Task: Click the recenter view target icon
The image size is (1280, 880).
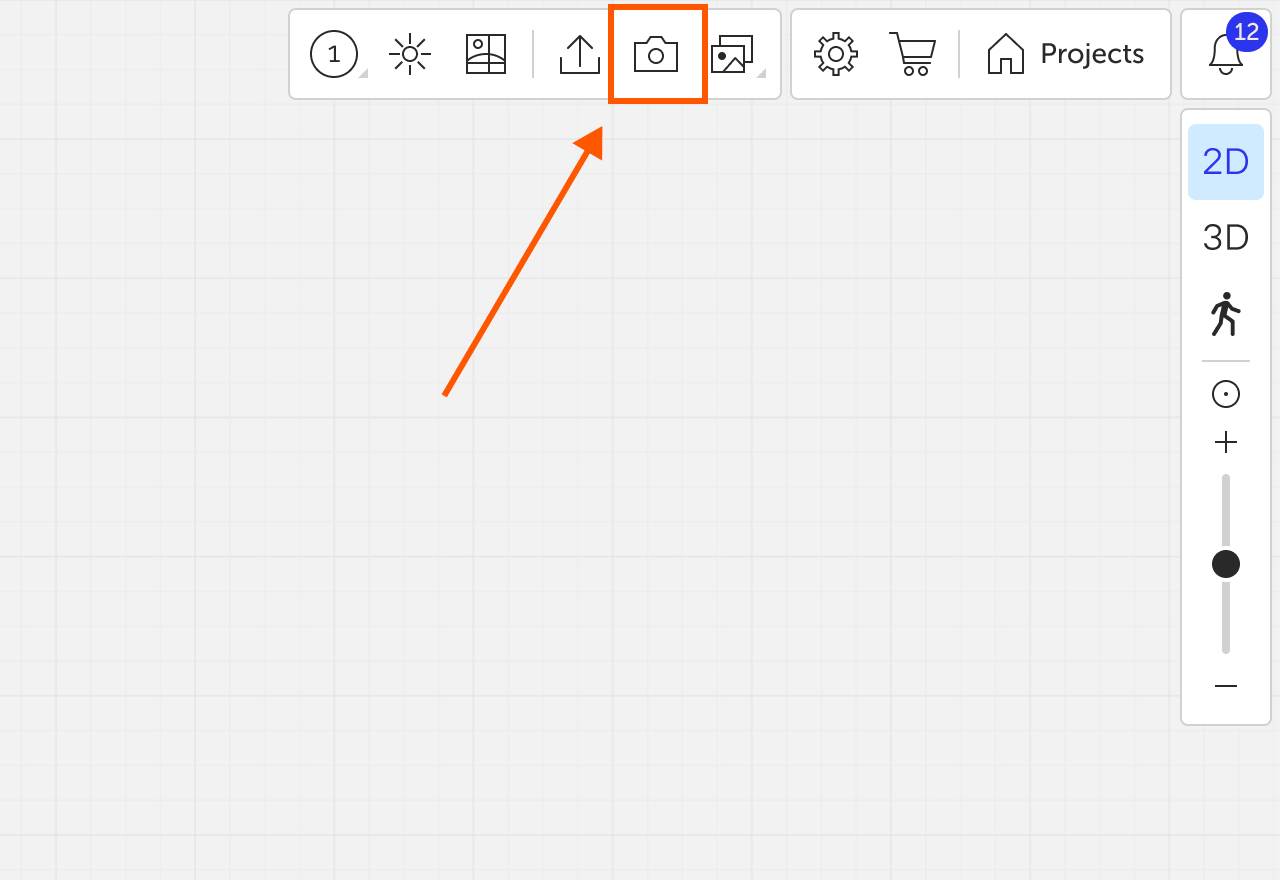Action: tap(1226, 394)
